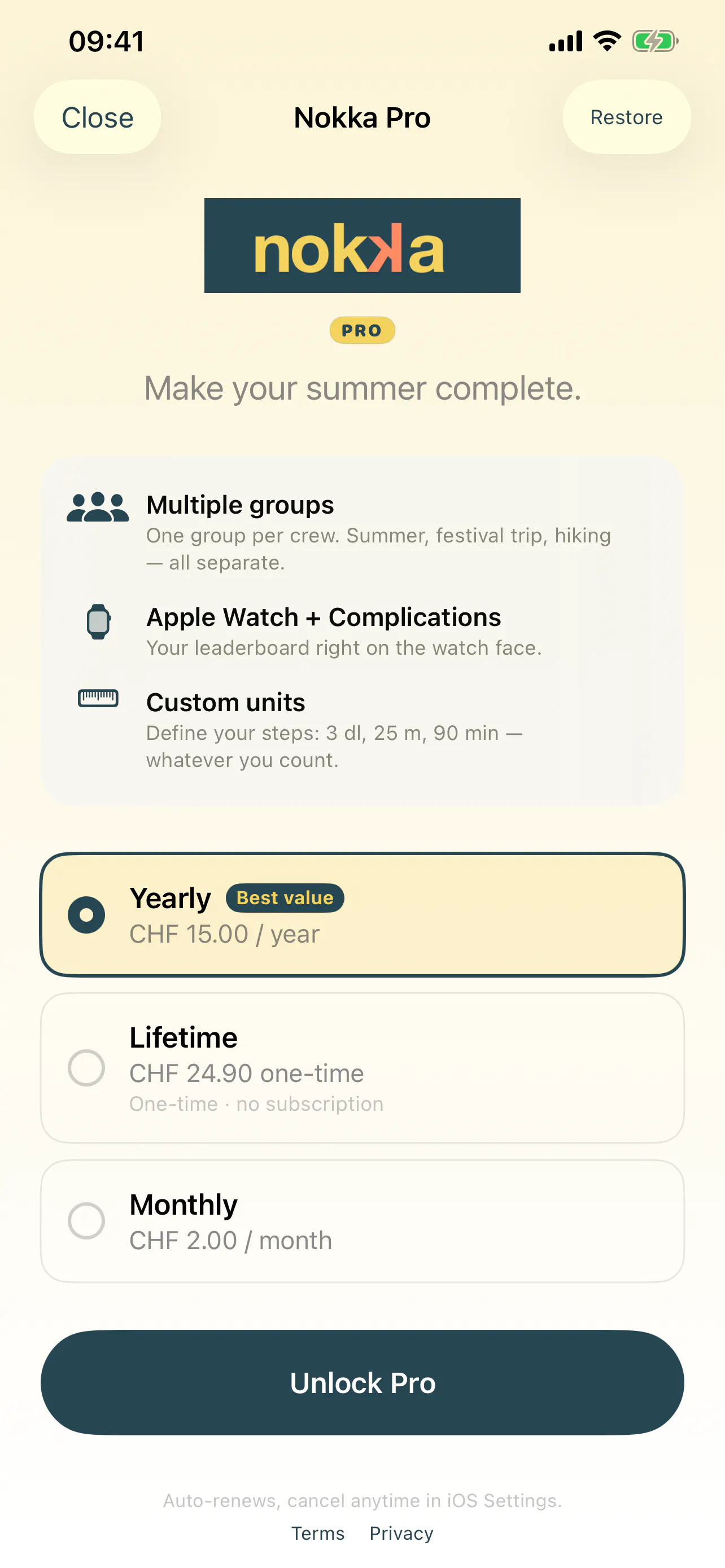725x1568 pixels.
Task: Tap the Apple Watch + Complications feature title
Action: point(324,617)
